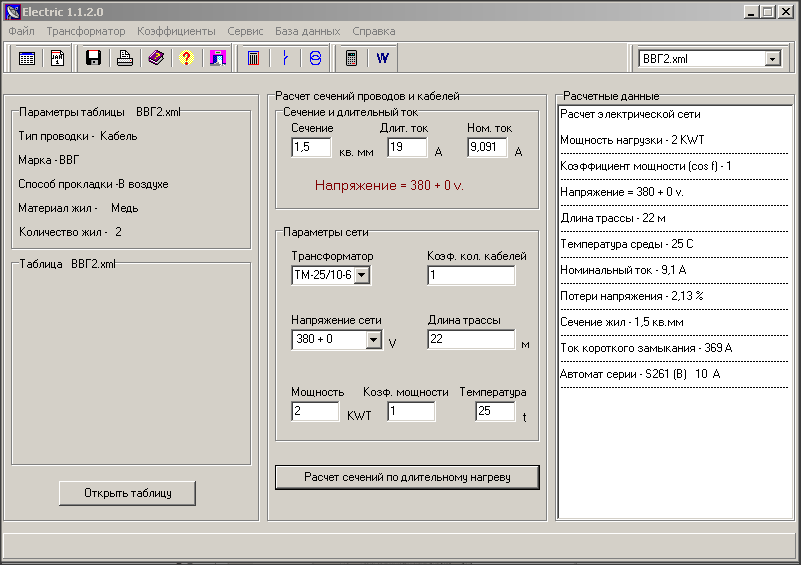The width and height of the screenshot is (801, 565).
Task: Click the magenta exit door icon
Action: tap(216, 58)
